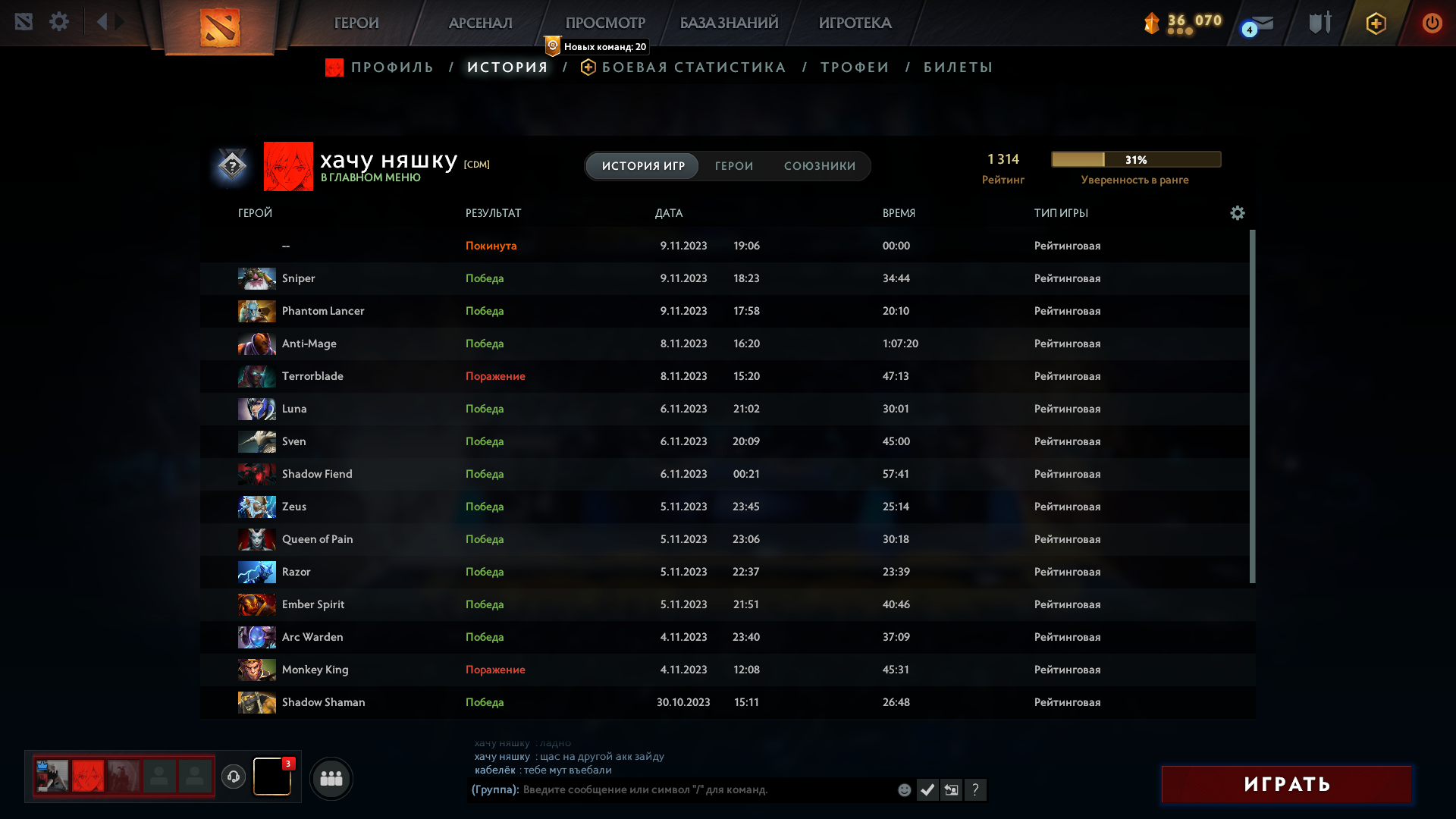
Task: Select the ИСТОРИЯ ИГР toggle
Action: (x=643, y=166)
